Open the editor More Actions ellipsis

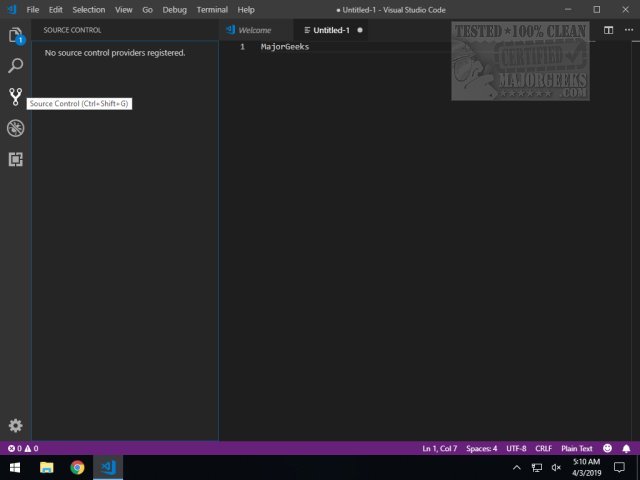[x=629, y=30]
